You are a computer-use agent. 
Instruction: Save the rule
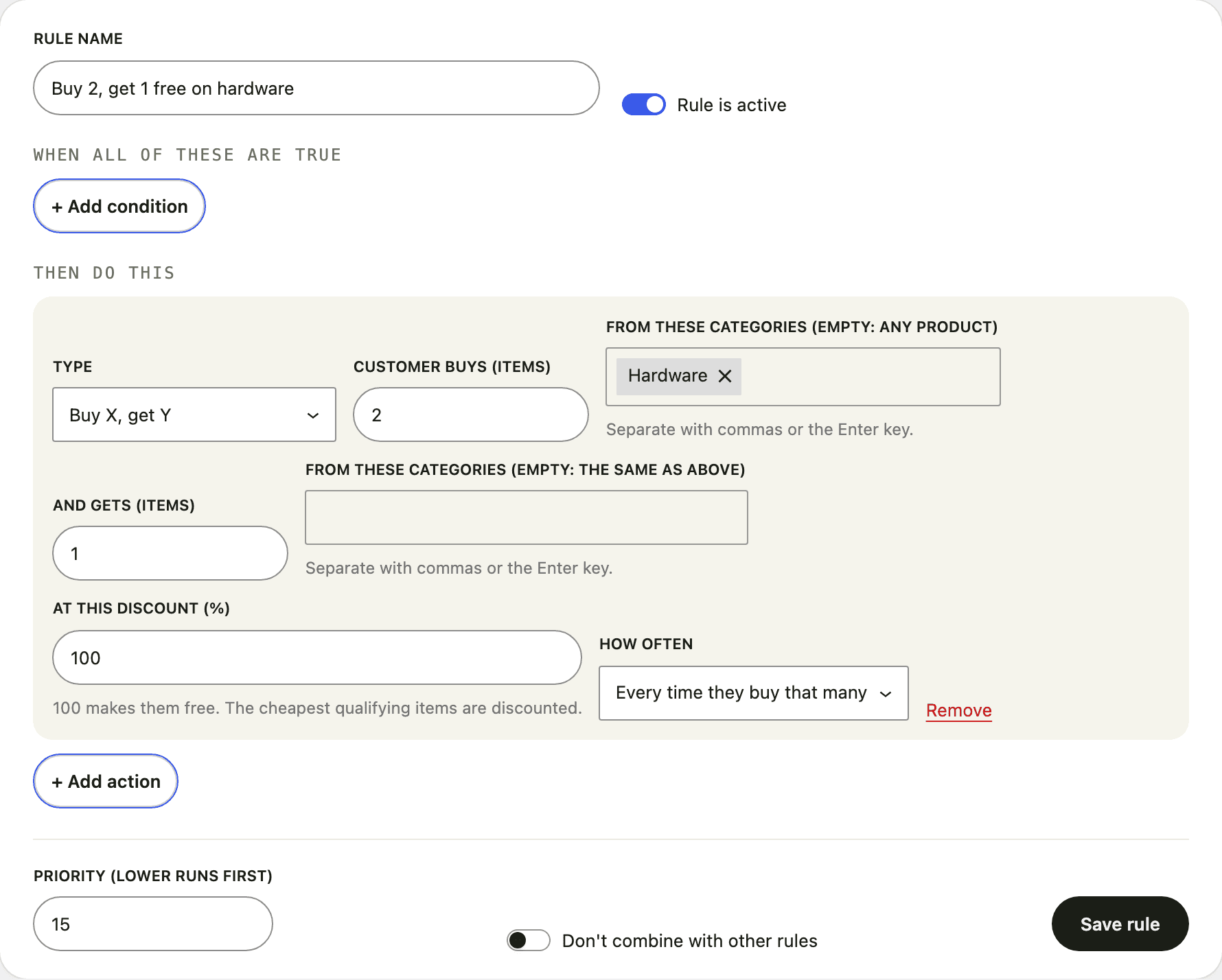[x=1120, y=924]
